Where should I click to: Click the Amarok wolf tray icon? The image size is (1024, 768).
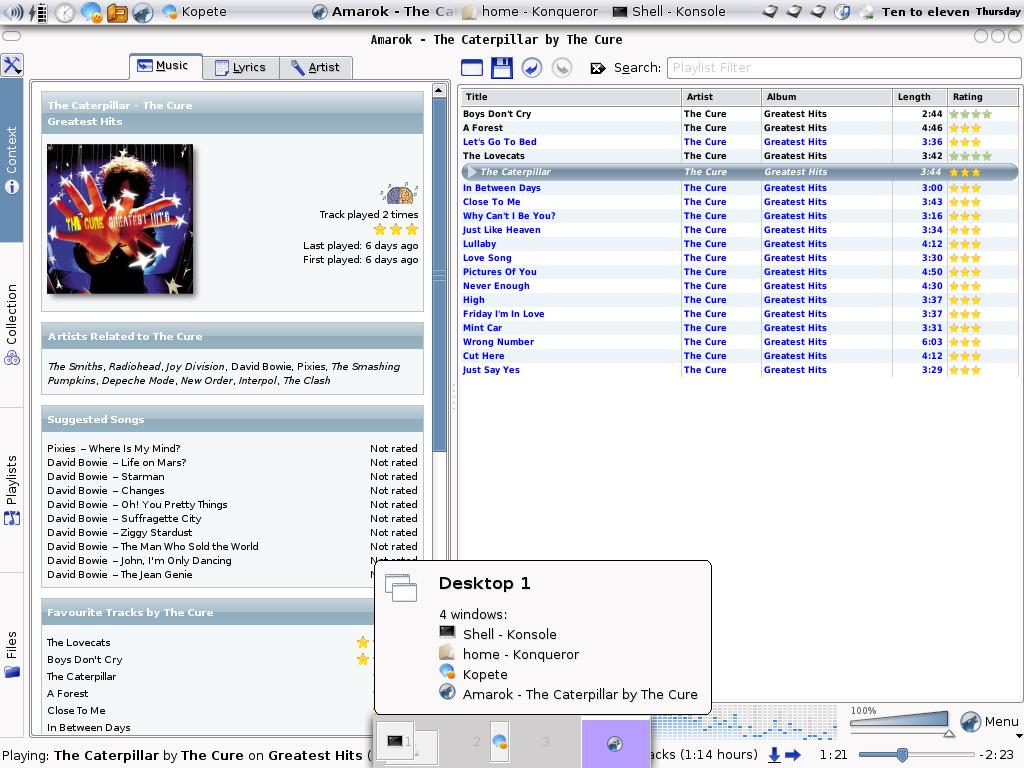[x=142, y=12]
